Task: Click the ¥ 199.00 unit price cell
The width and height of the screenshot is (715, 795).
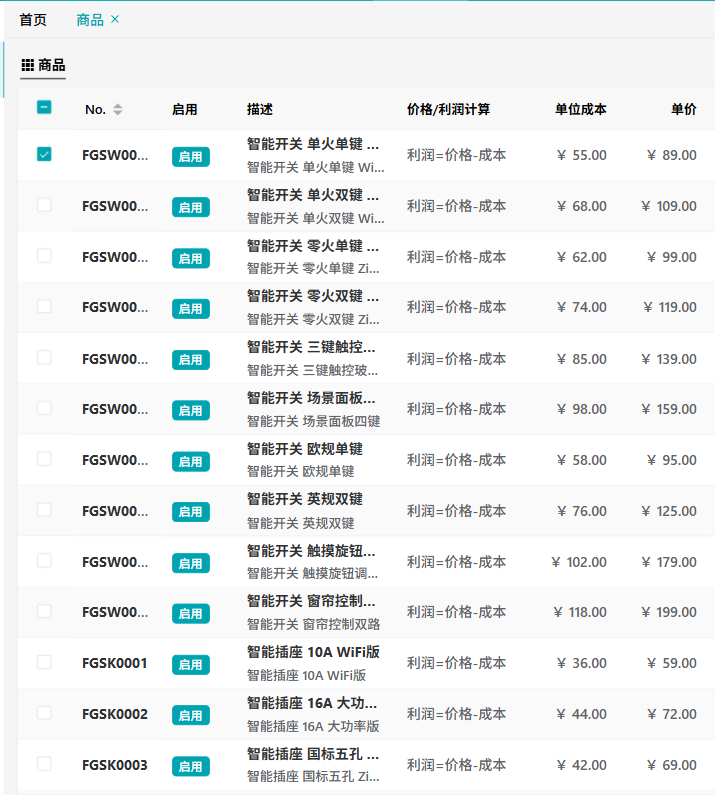Action: [x=669, y=612]
